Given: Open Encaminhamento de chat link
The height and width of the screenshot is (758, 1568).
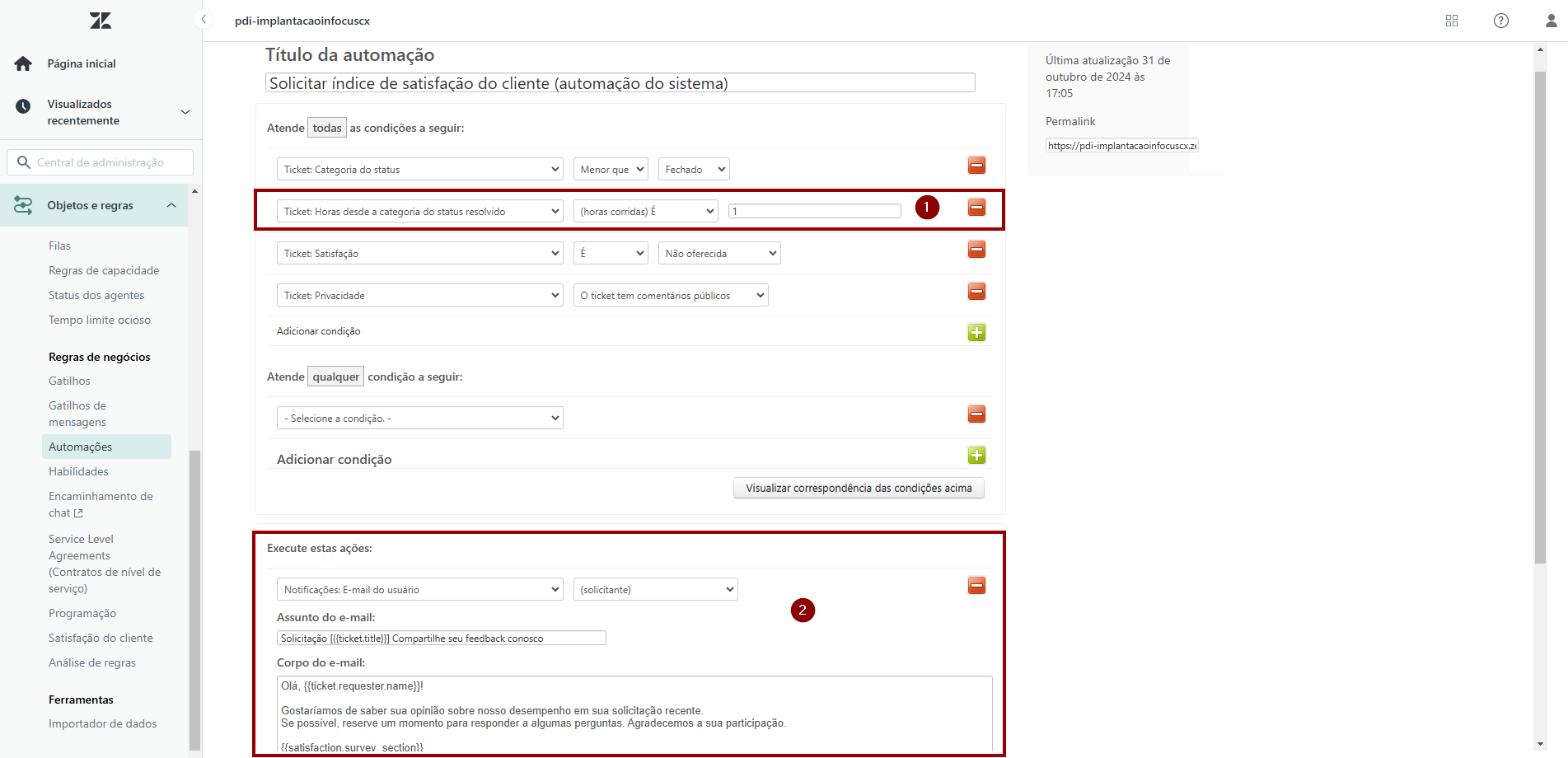Looking at the screenshot, I should pos(101,504).
